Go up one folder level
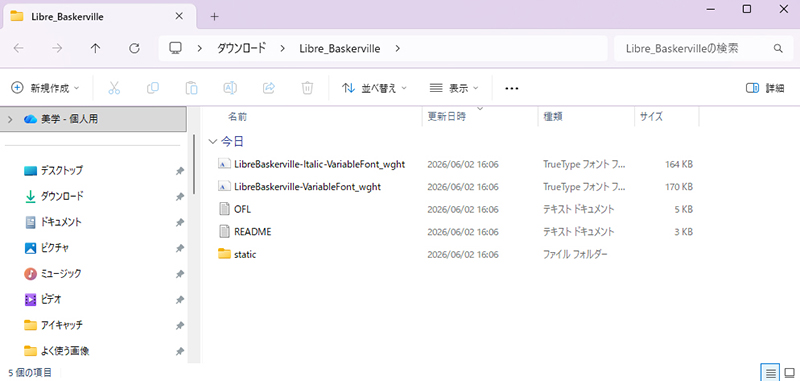Screen dimensions: 800x381 [x=95, y=48]
